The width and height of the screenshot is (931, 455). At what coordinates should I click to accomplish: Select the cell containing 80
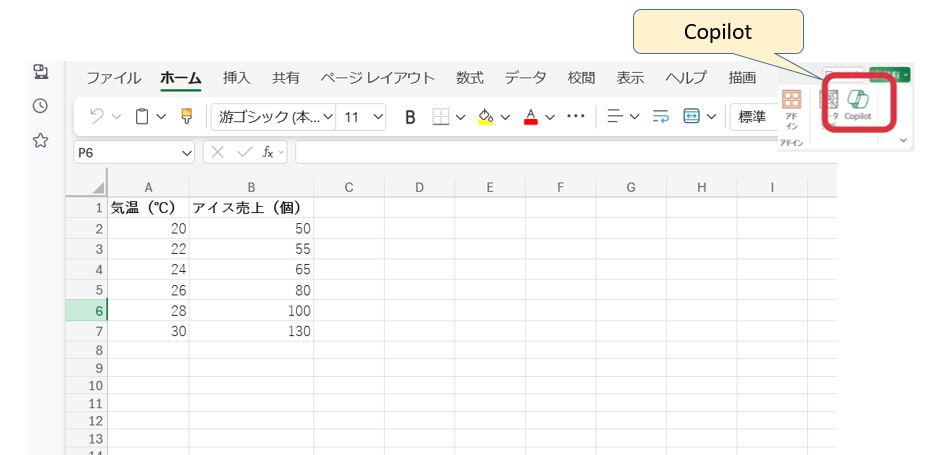[x=252, y=290]
